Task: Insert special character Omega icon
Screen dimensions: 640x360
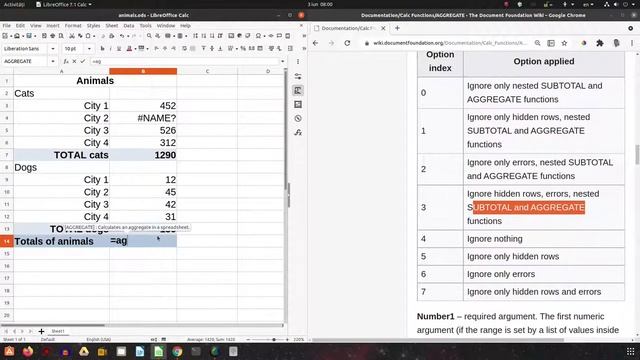Action: click(x=258, y=36)
